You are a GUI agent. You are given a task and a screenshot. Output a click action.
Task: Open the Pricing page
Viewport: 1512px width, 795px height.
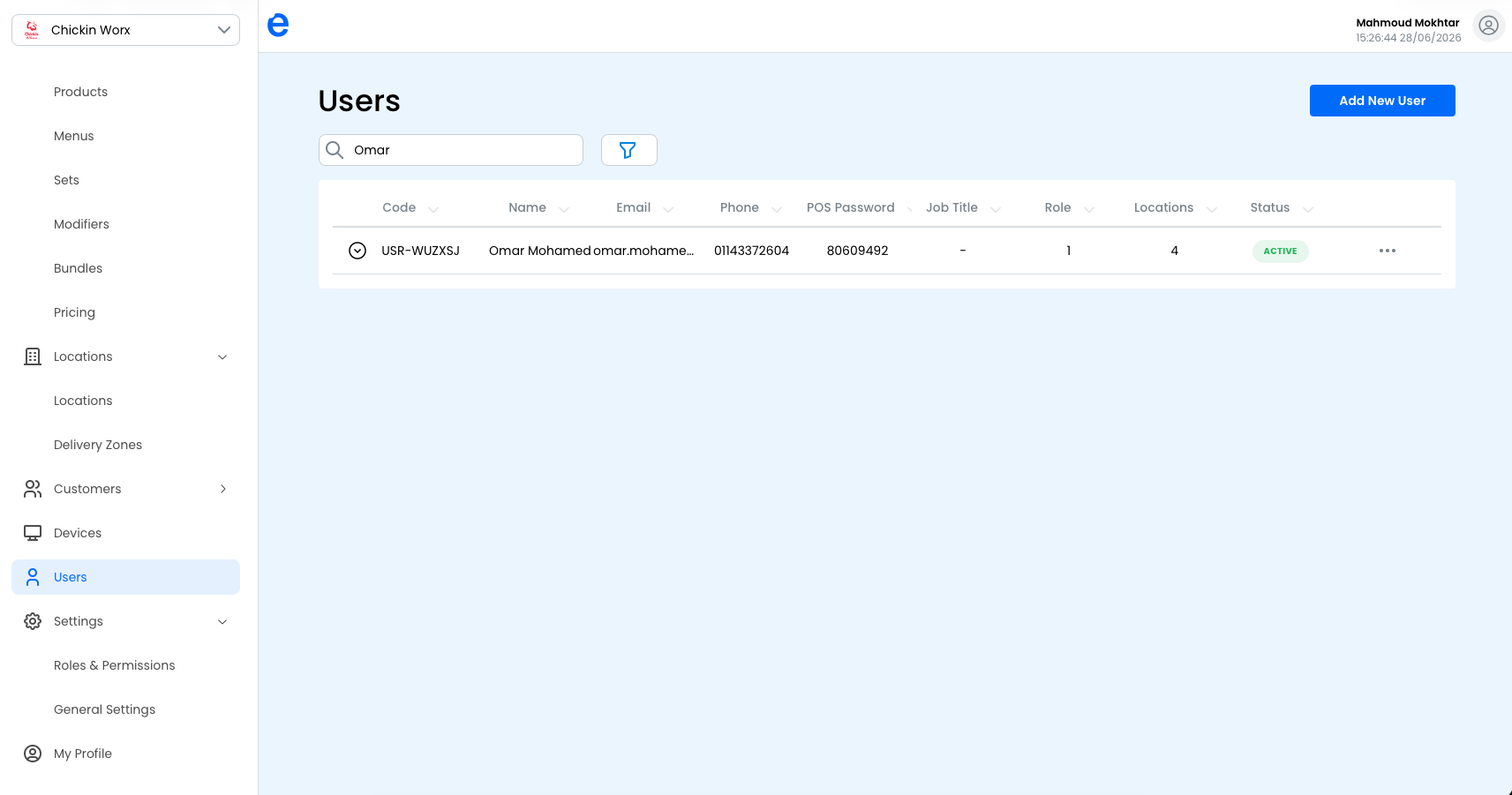coord(74,312)
